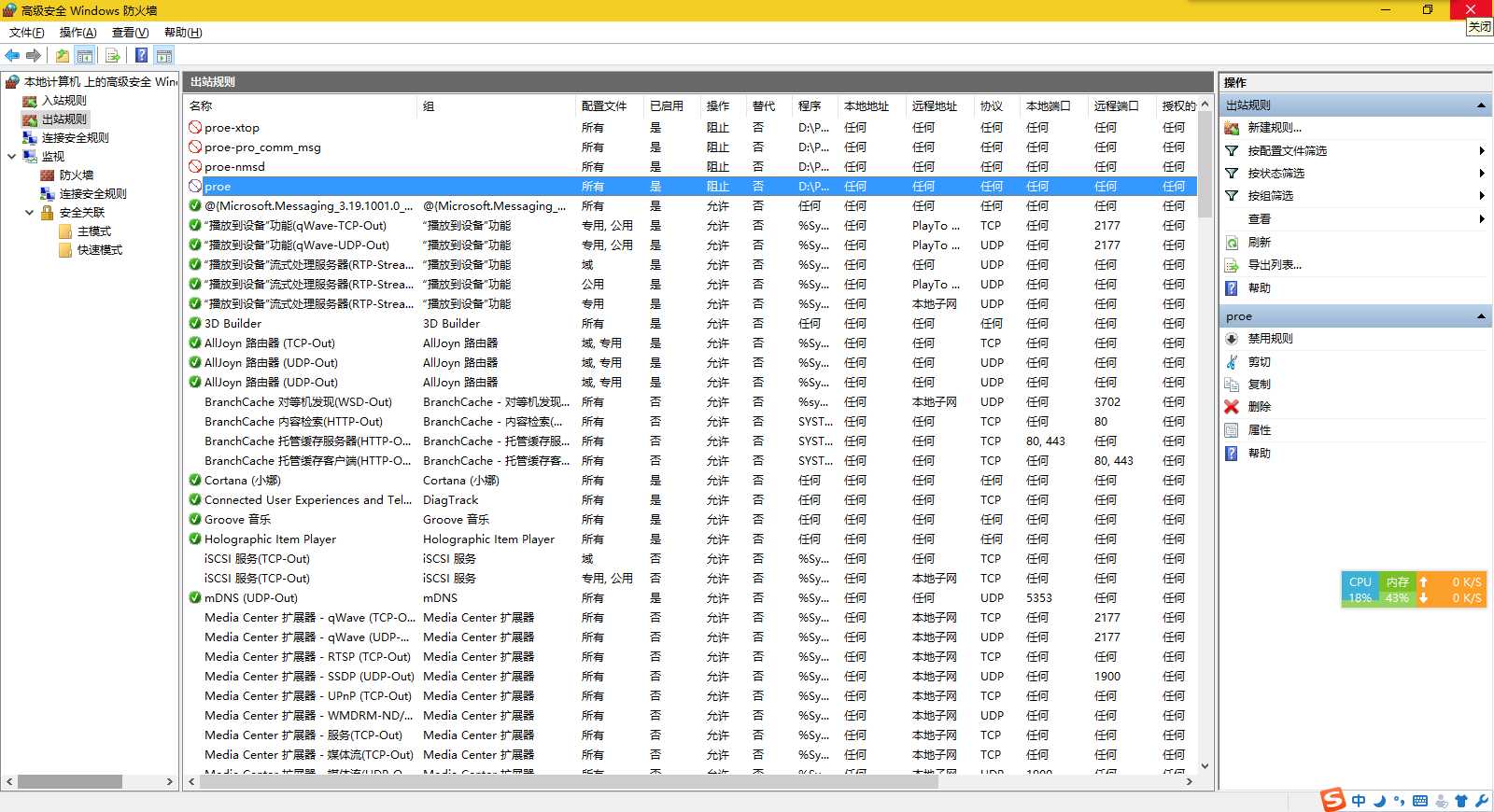
Task: Select the AllJoyn 路由器 (TCP-Out) rule row
Action: coord(691,343)
